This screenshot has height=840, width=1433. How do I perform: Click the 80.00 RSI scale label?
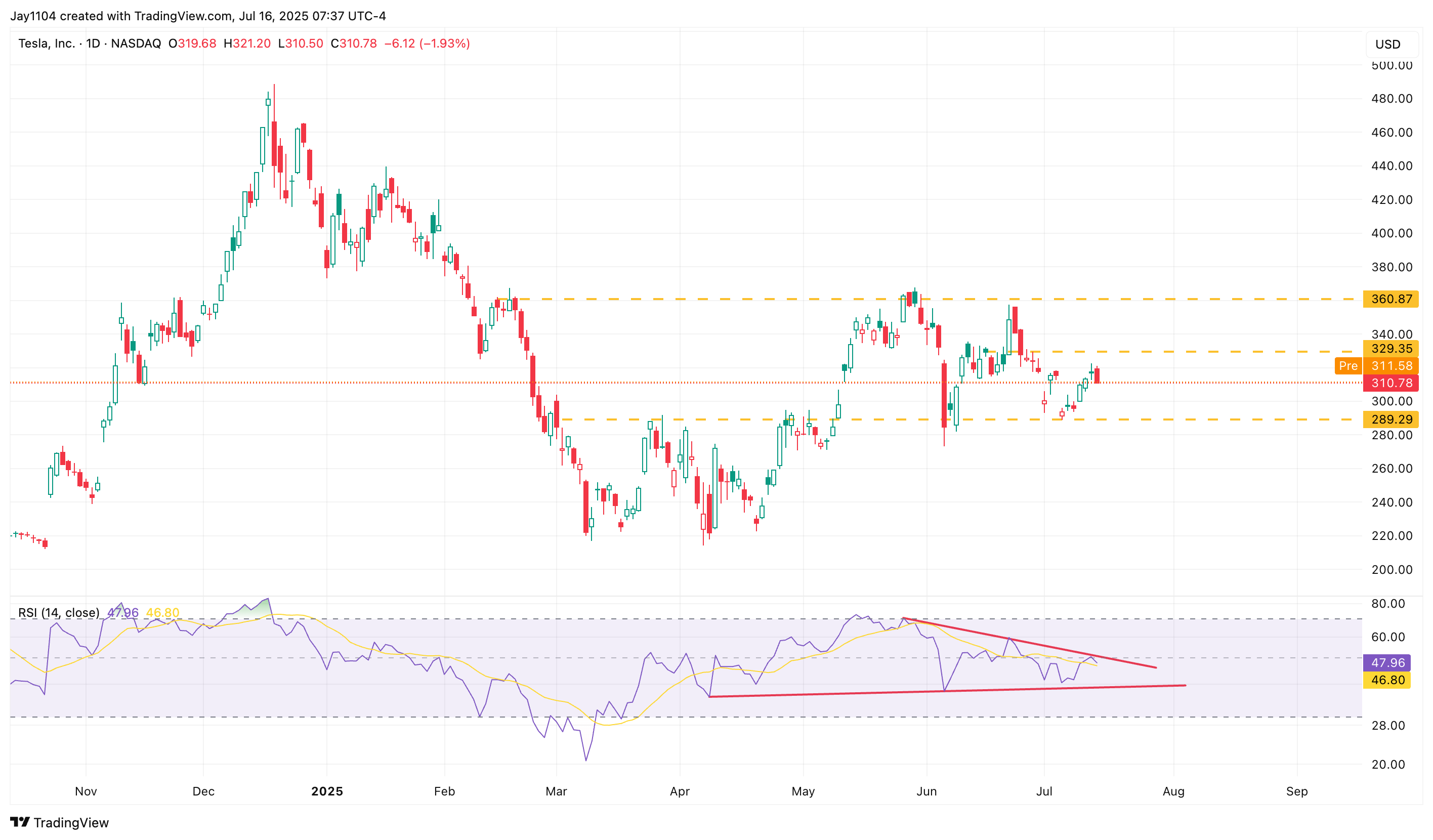tap(1388, 603)
